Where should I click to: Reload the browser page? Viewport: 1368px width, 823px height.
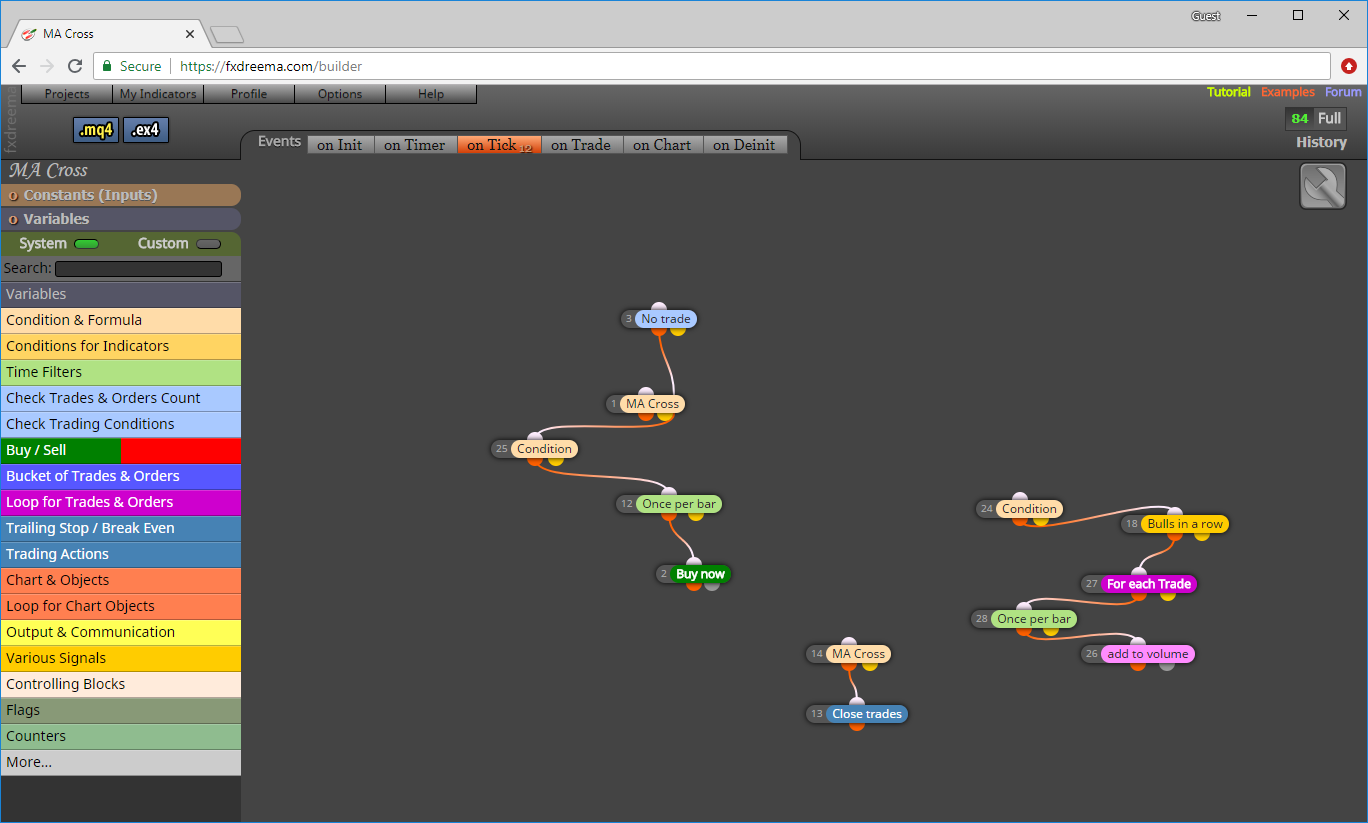(x=75, y=66)
